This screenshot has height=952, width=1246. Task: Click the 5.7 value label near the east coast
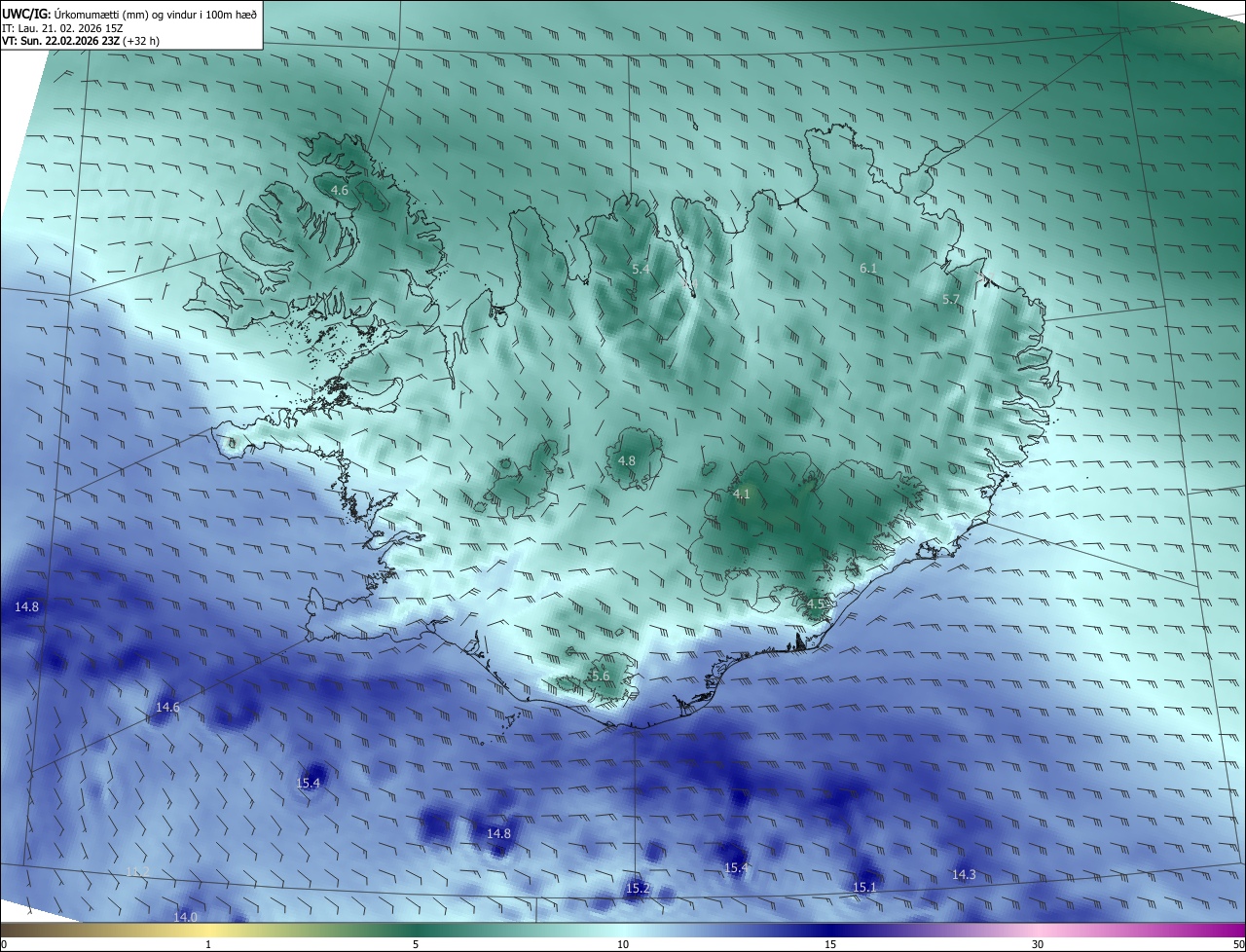pyautogui.click(x=951, y=300)
